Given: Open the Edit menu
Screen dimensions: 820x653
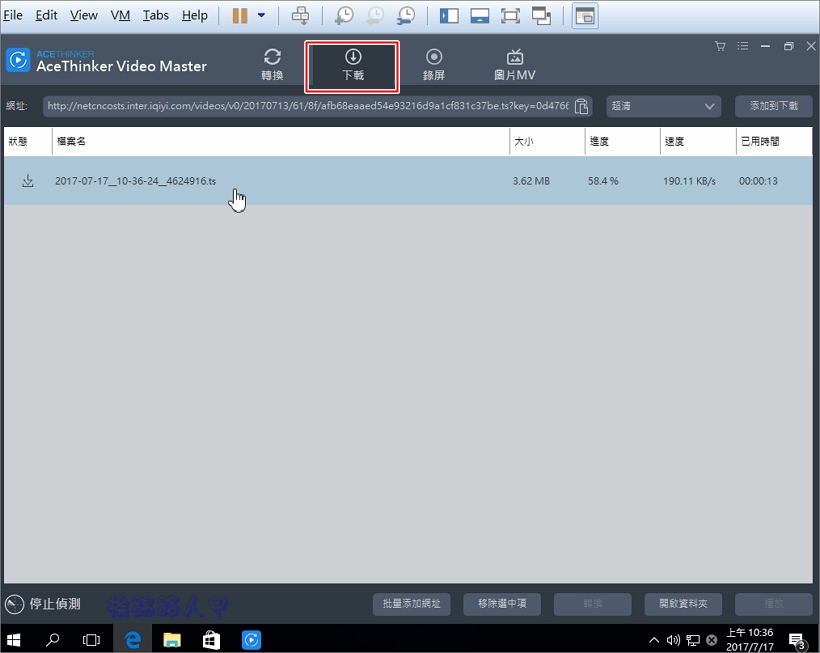Looking at the screenshot, I should [x=46, y=15].
